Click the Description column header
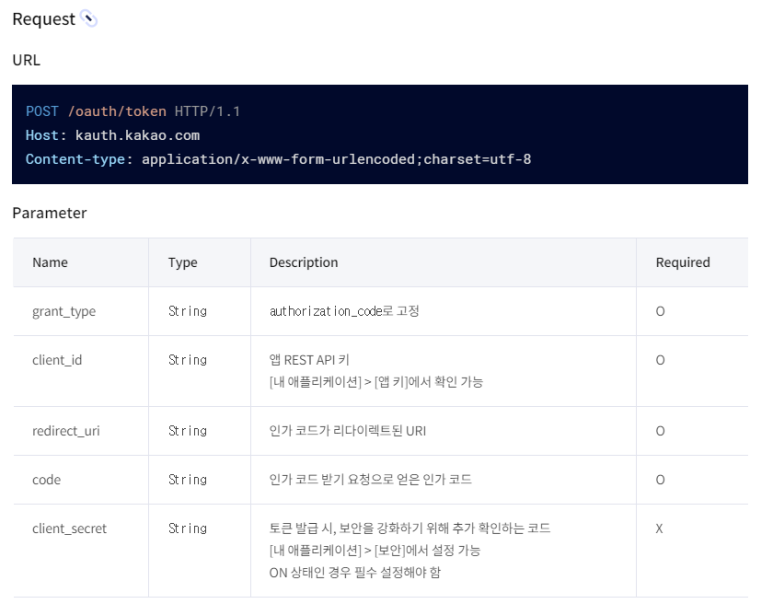 [303, 262]
